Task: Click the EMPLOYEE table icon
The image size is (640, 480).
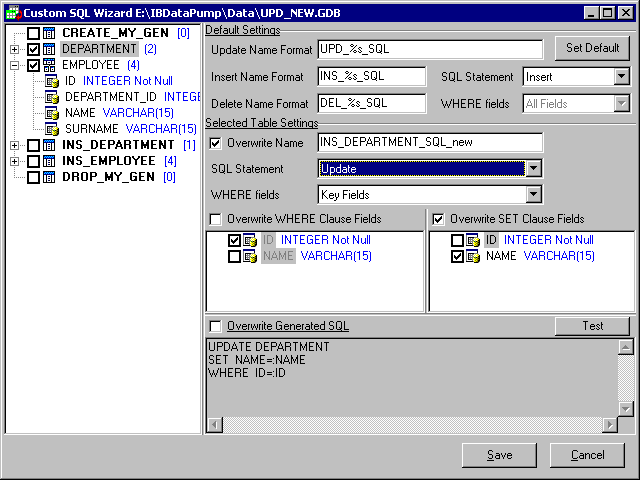Action: coord(49,65)
